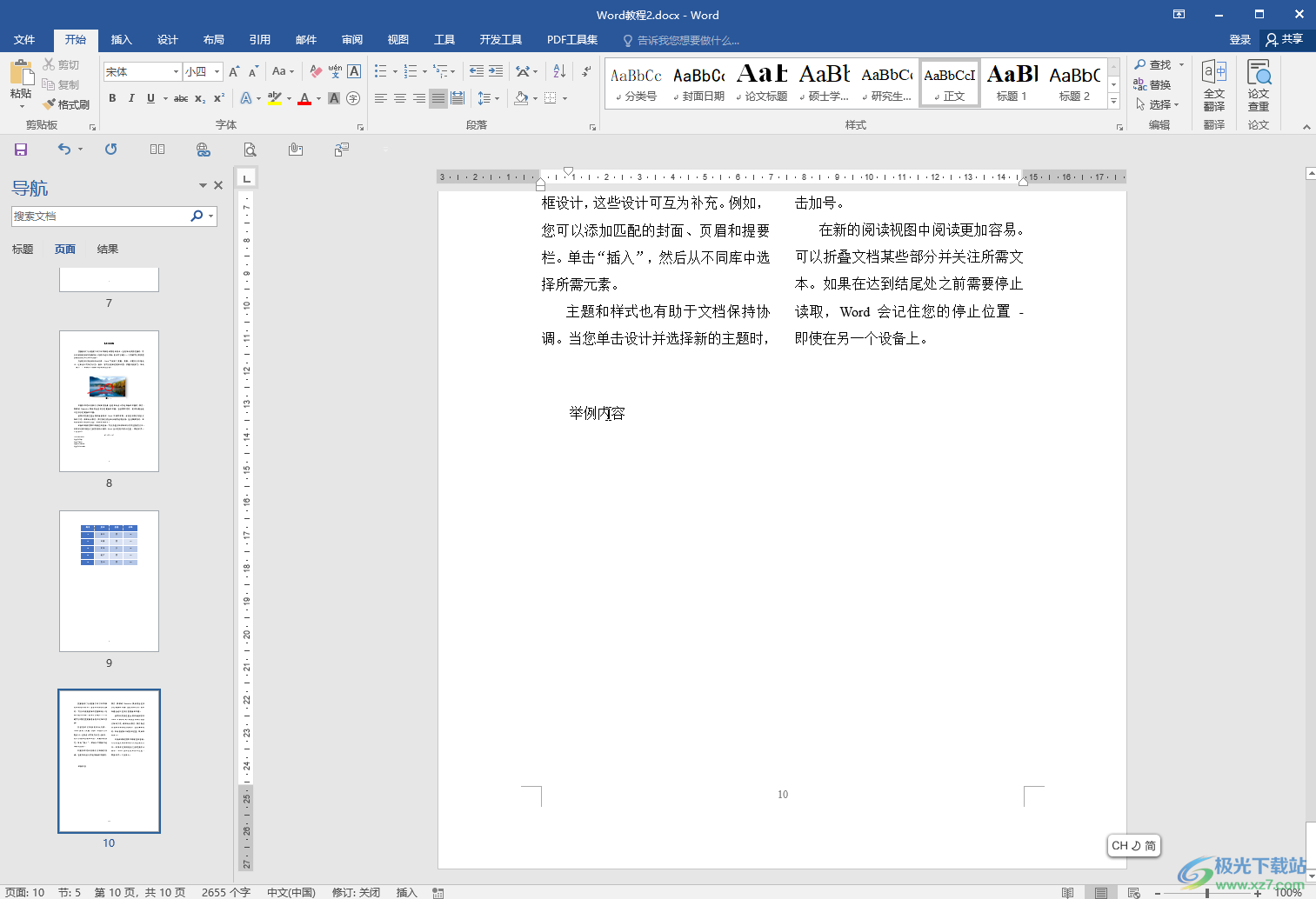The height and width of the screenshot is (899, 1316).
Task: Click the Format Painter (格式刷) brush
Action: [x=66, y=104]
